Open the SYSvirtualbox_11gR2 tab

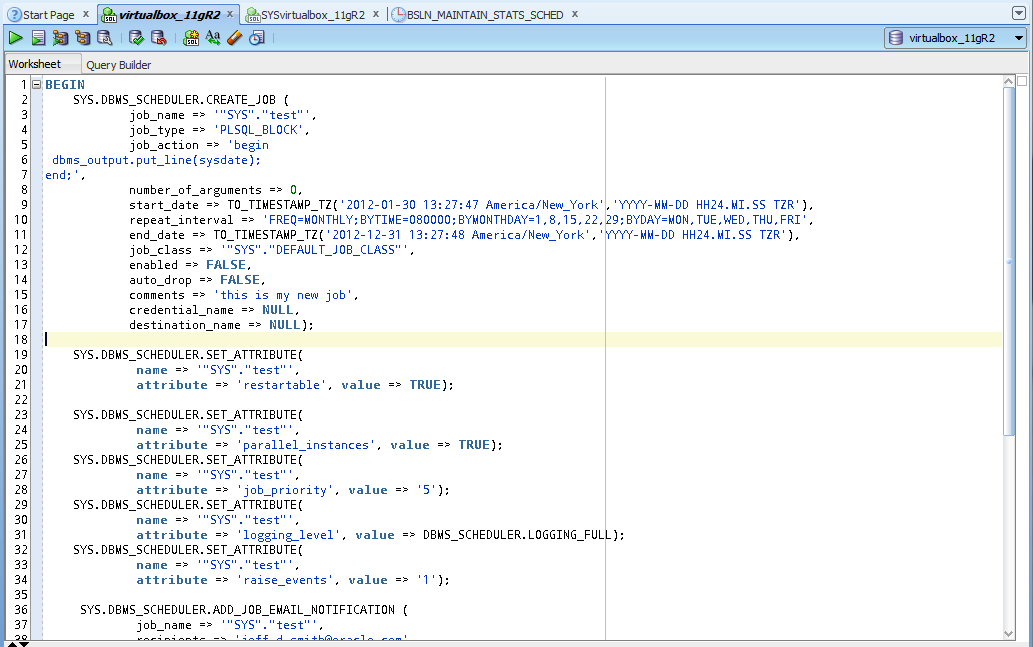click(x=312, y=14)
